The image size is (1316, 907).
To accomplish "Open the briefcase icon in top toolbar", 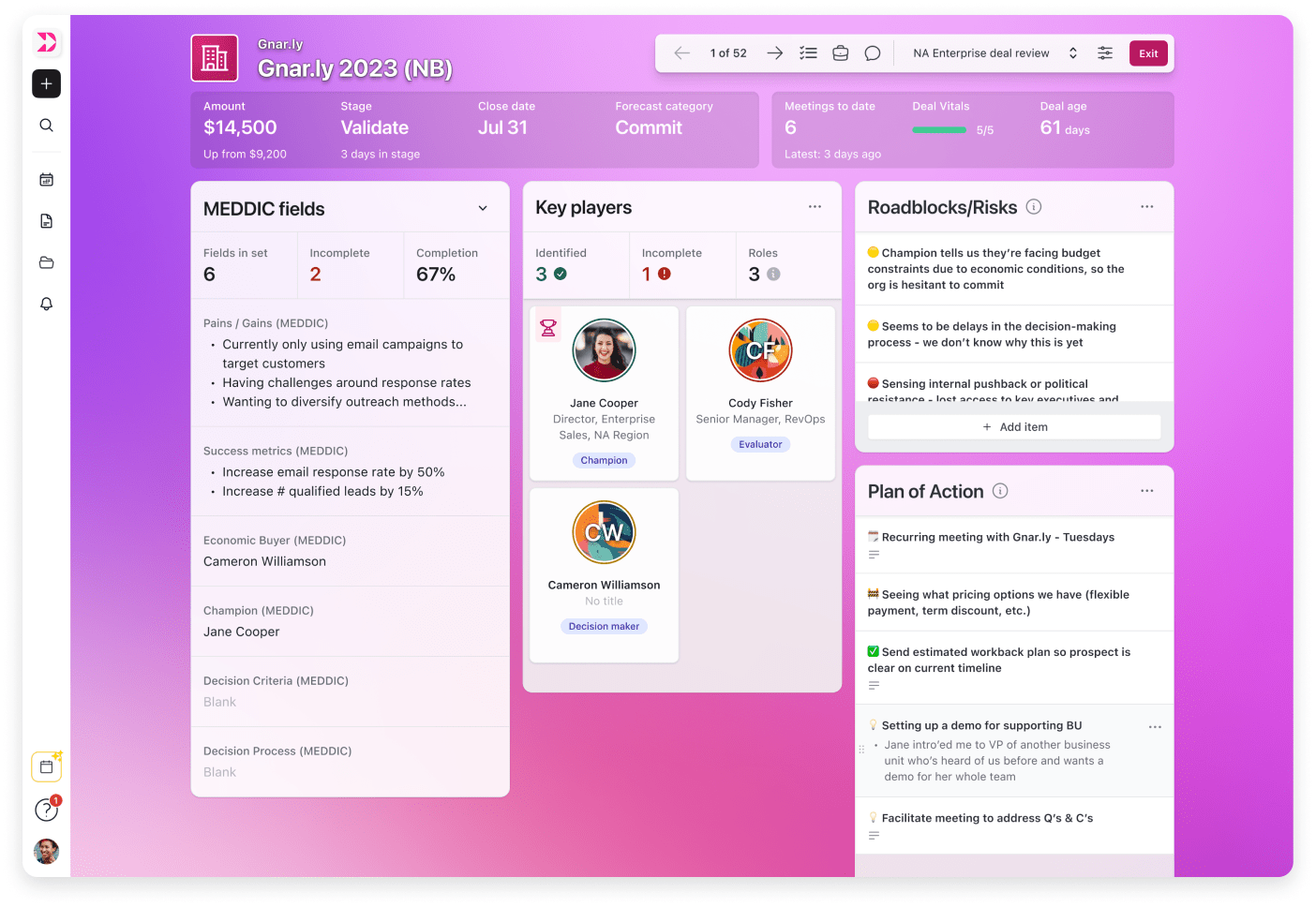I will pos(841,53).
